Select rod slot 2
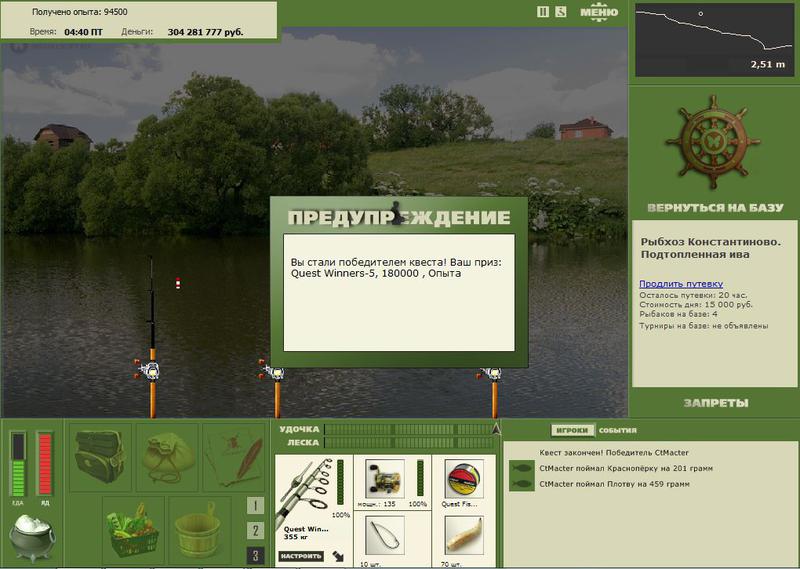Viewport: 800px width, 569px height. tap(255, 531)
